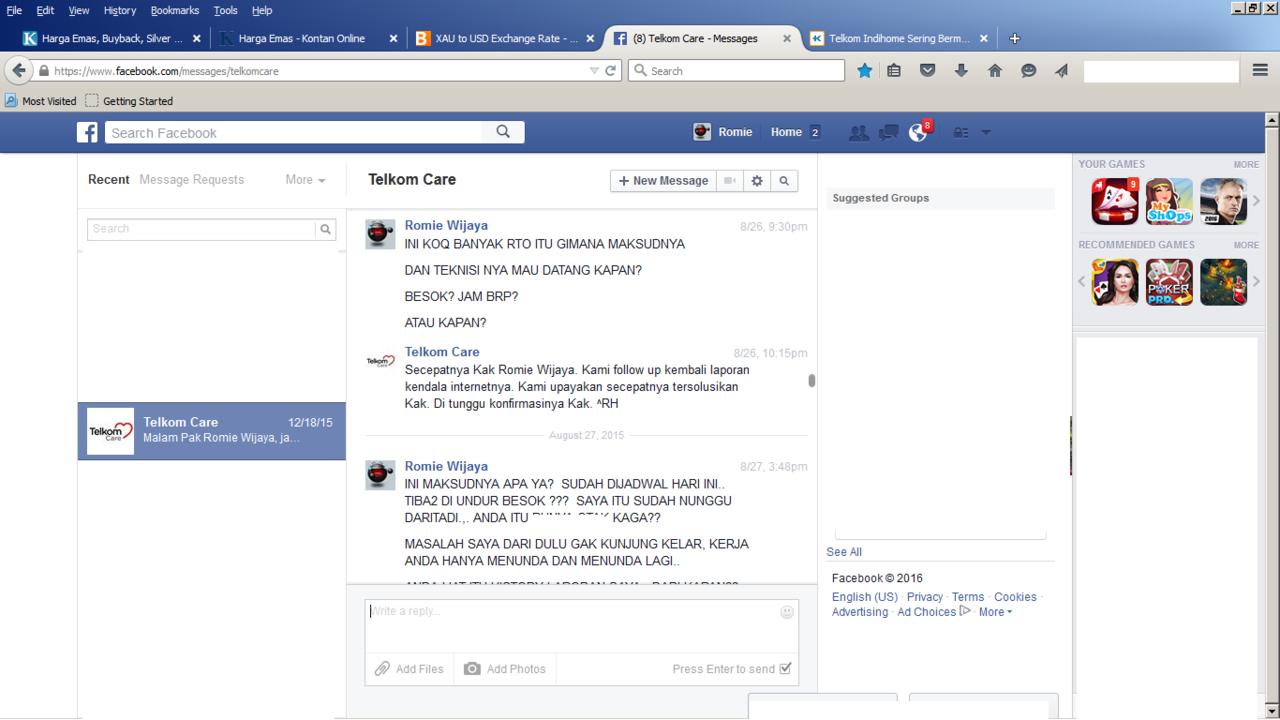Open the Poker Pro recommended game
The height and width of the screenshot is (720, 1280).
click(1169, 282)
